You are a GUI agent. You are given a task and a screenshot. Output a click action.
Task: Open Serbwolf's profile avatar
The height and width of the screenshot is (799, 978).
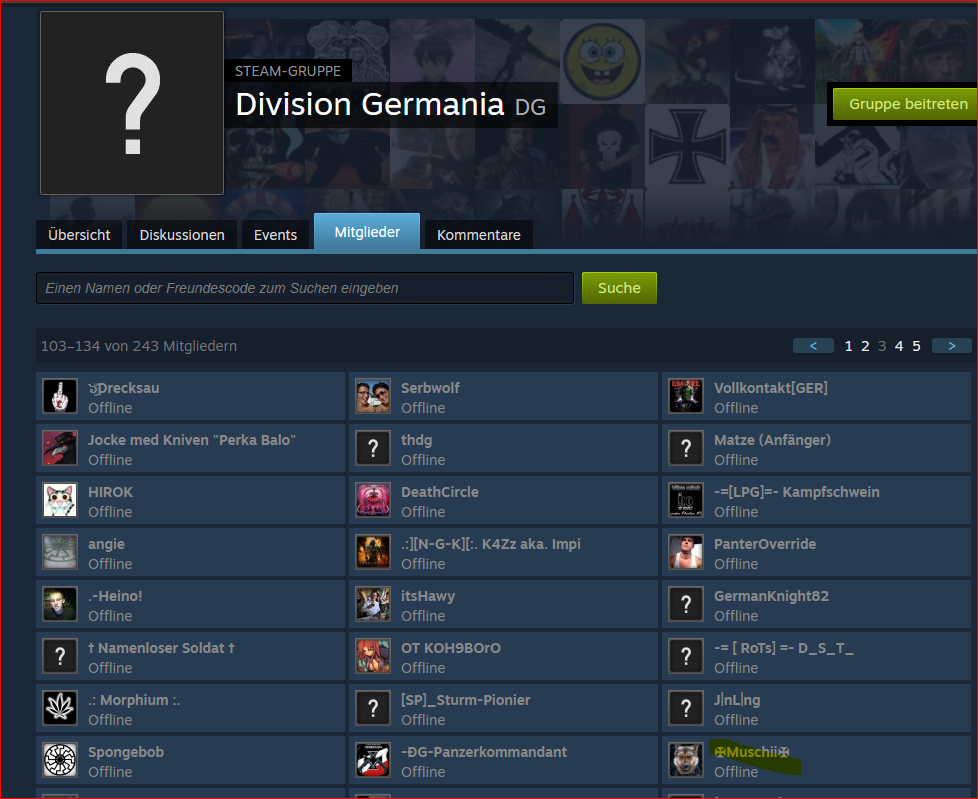373,396
